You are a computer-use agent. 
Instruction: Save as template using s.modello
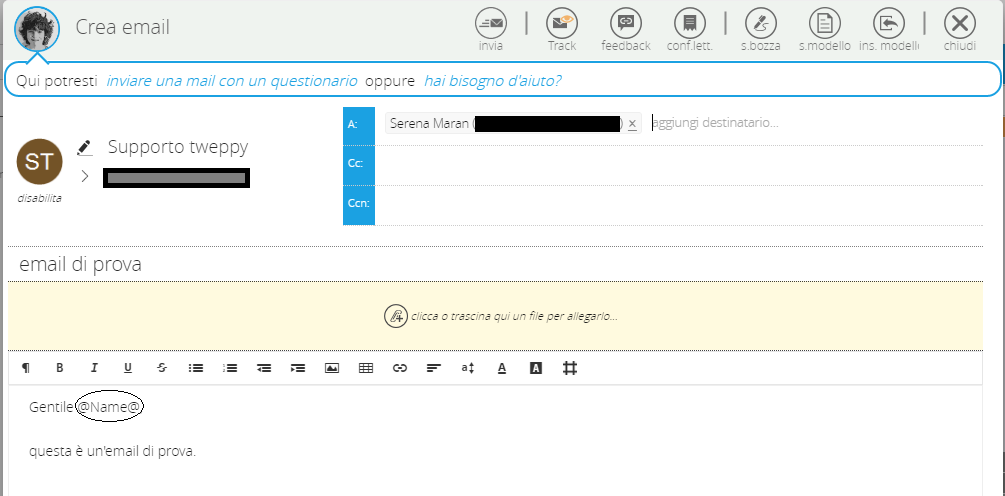point(824,23)
